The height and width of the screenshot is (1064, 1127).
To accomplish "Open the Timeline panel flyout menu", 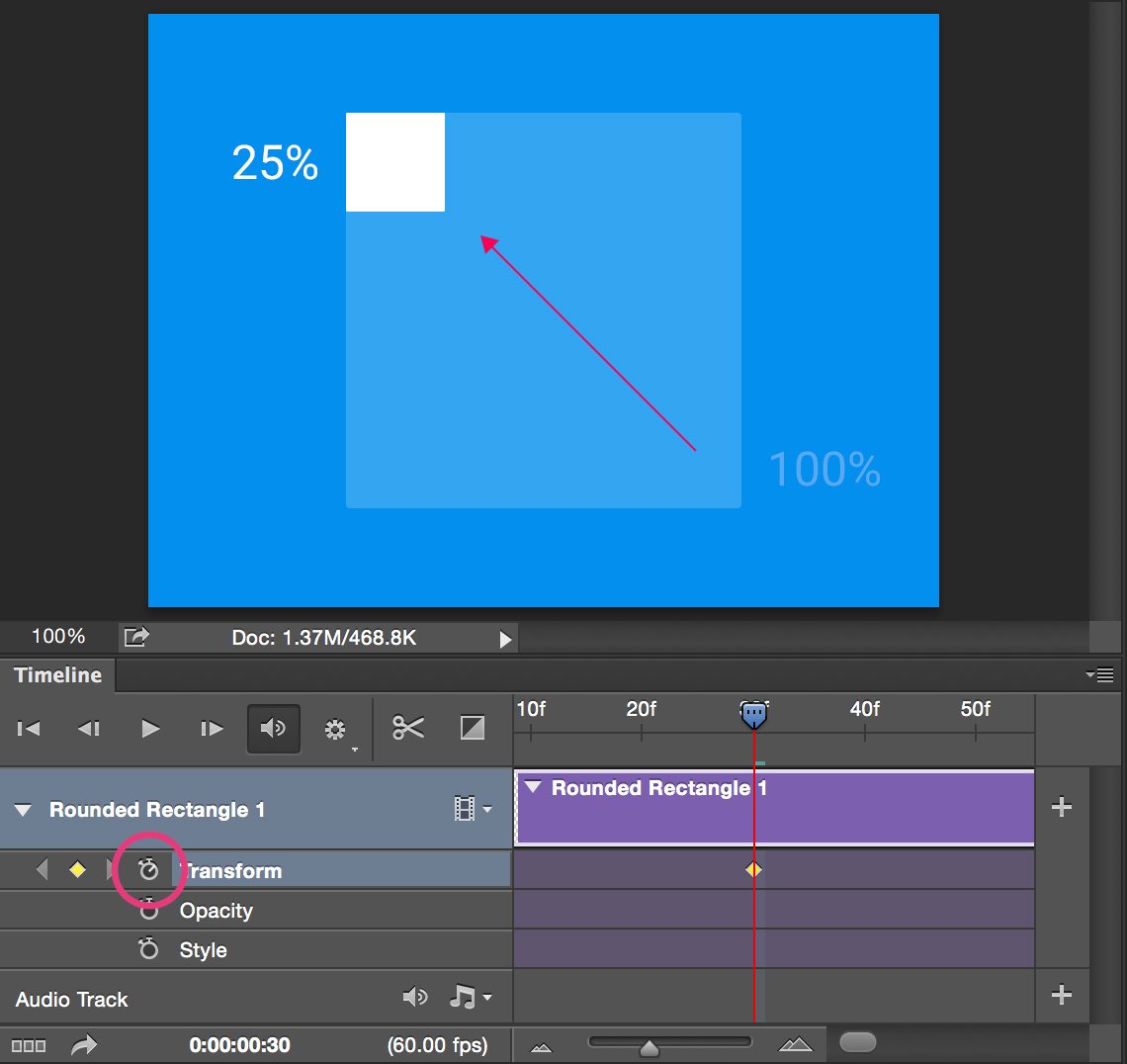I will coord(1099,675).
